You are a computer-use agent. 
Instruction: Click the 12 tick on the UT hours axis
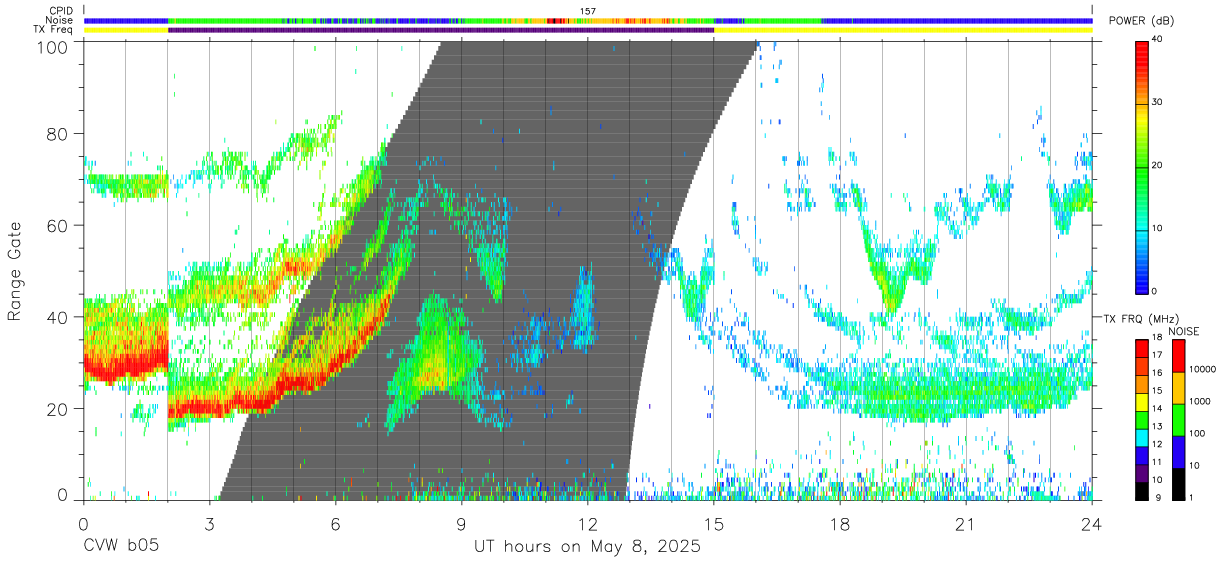587,524
